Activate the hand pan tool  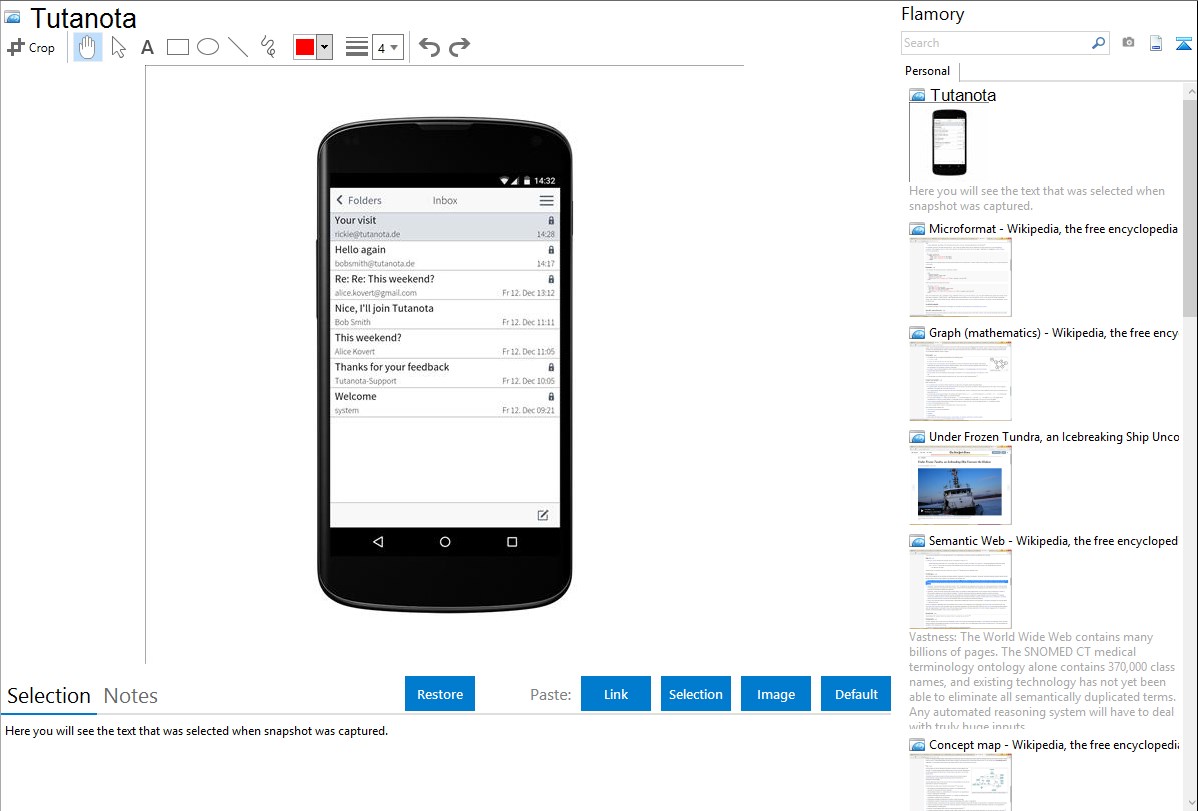[87, 47]
